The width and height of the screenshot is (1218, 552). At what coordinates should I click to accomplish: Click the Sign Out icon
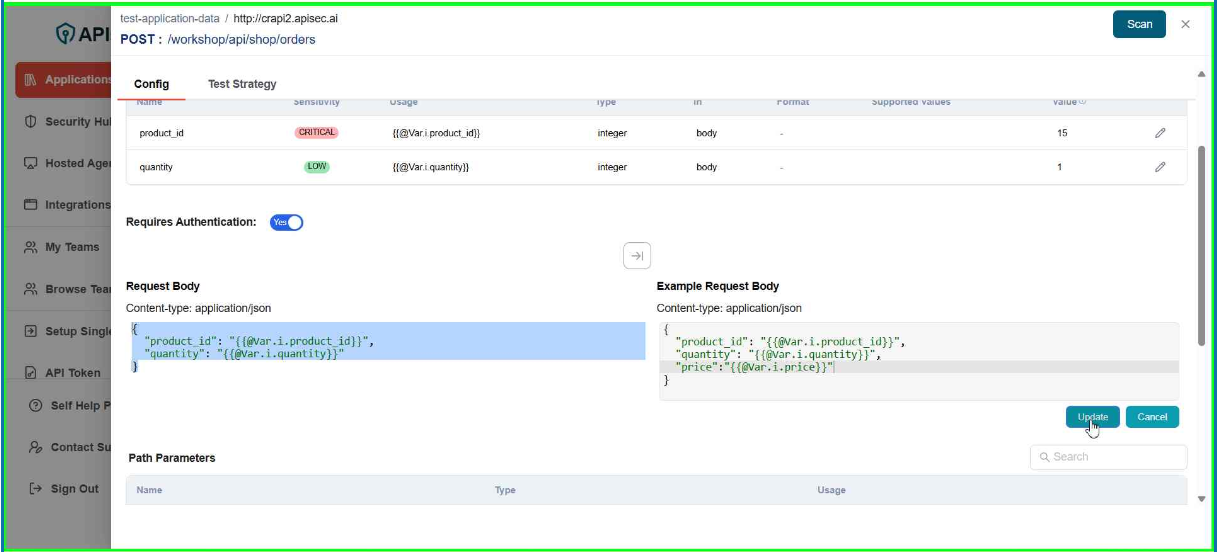coord(36,489)
